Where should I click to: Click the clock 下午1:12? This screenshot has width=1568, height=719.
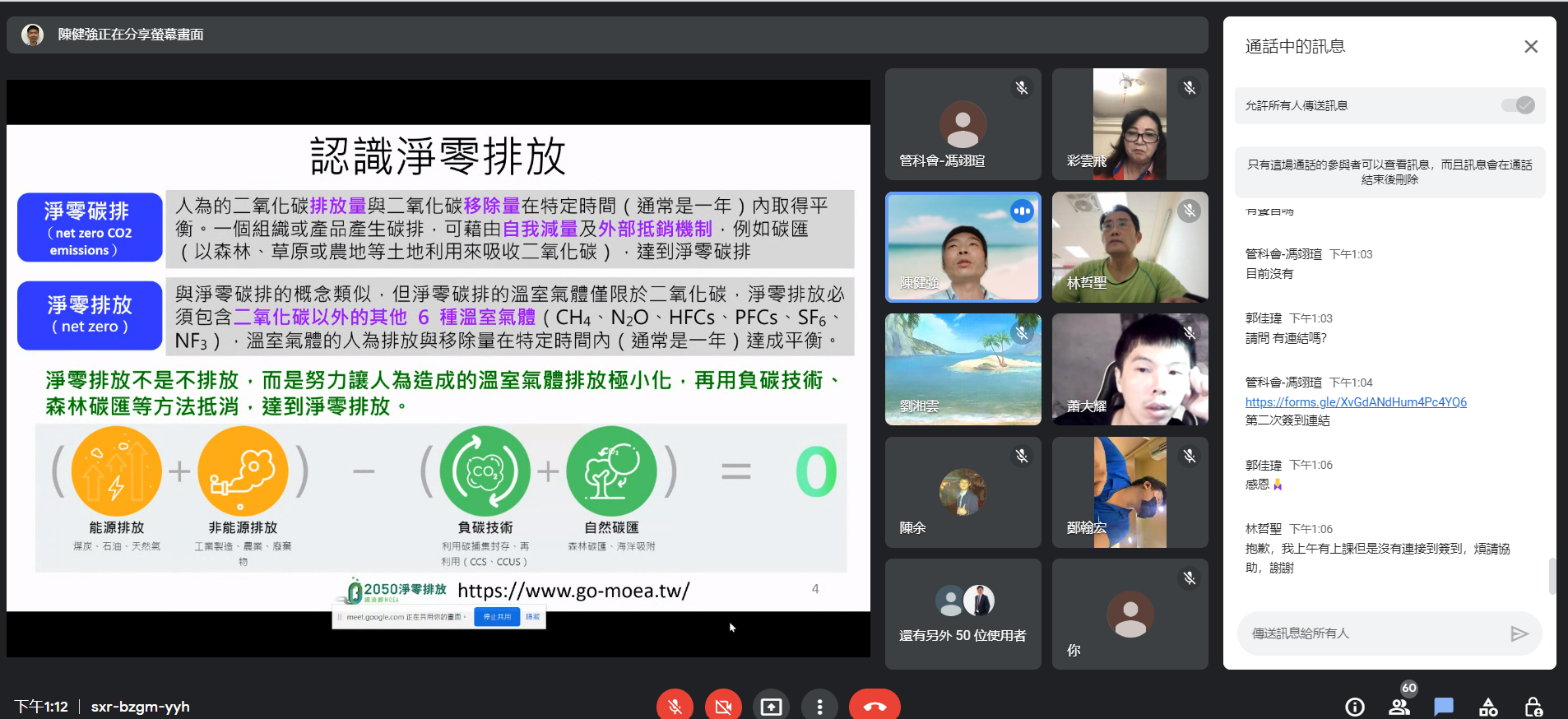[41, 707]
